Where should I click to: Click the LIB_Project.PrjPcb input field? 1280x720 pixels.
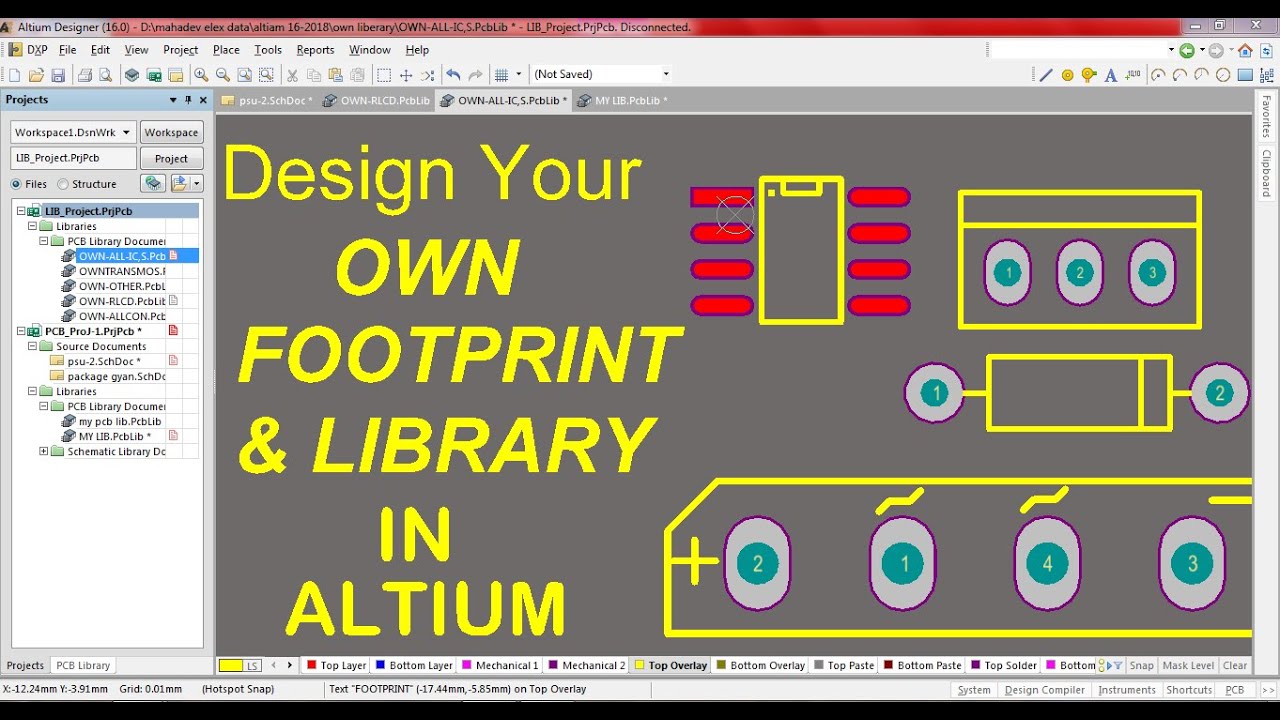[x=74, y=158]
